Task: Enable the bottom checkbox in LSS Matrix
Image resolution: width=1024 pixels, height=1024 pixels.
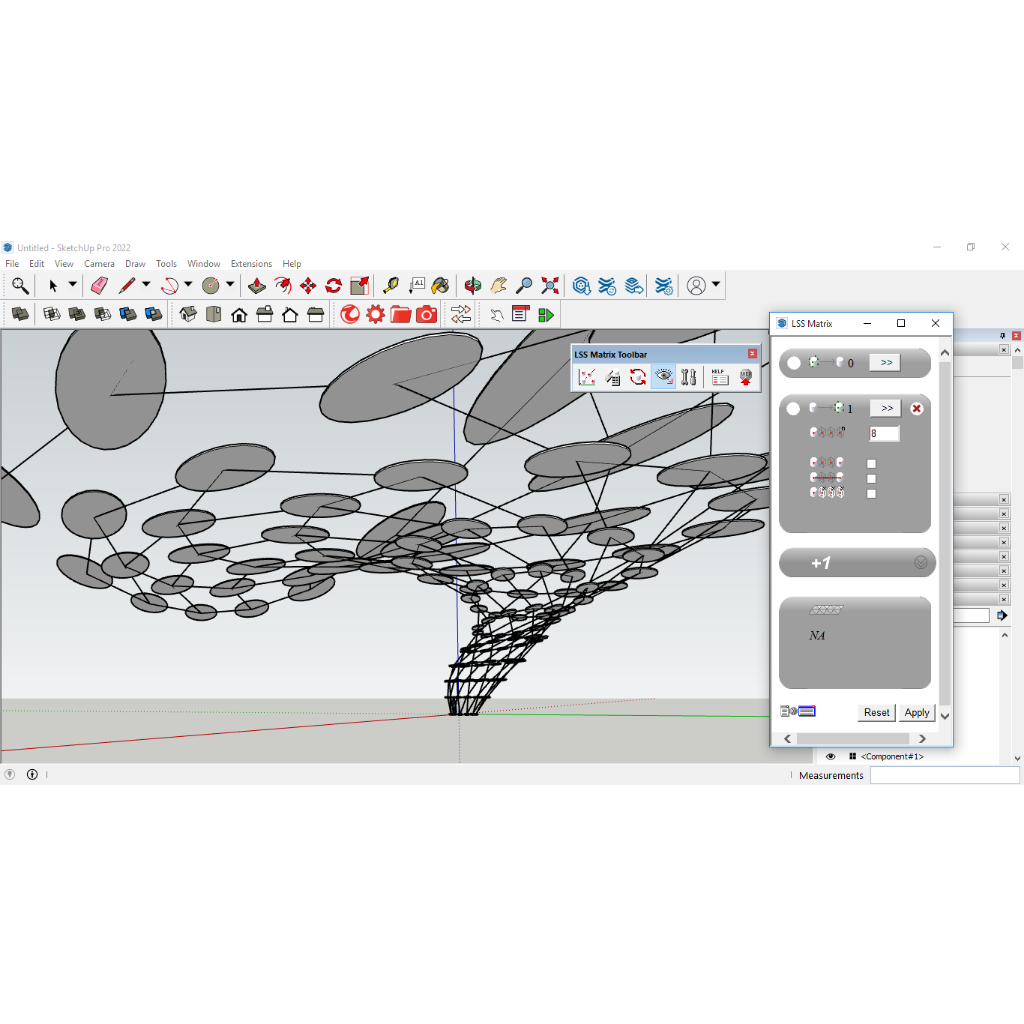Action: pos(871,493)
